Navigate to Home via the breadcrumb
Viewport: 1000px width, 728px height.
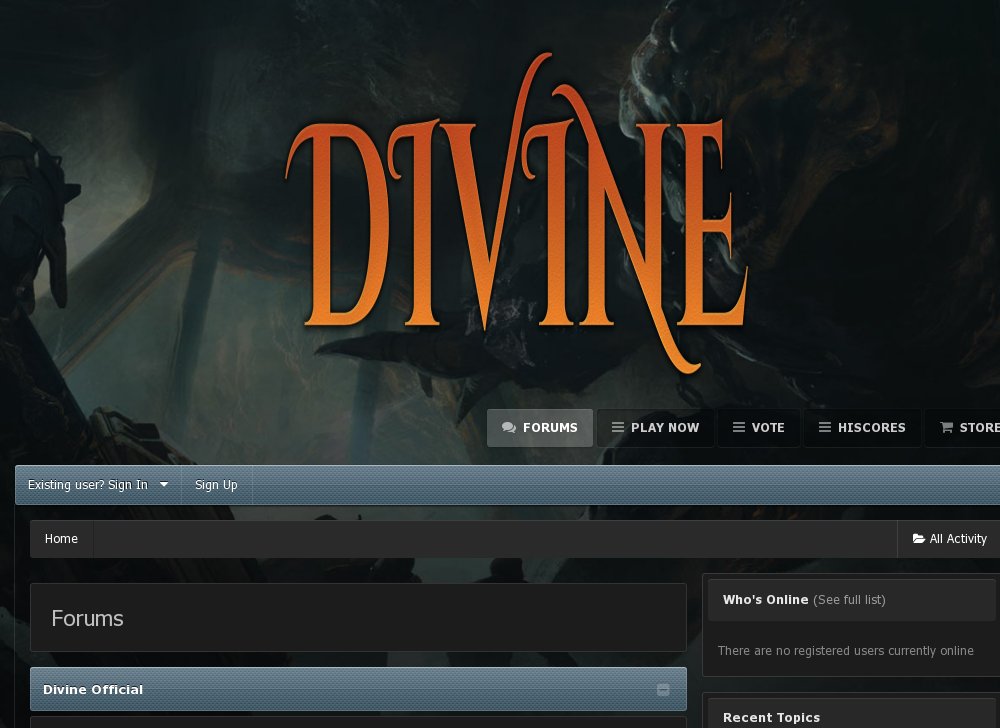[61, 538]
